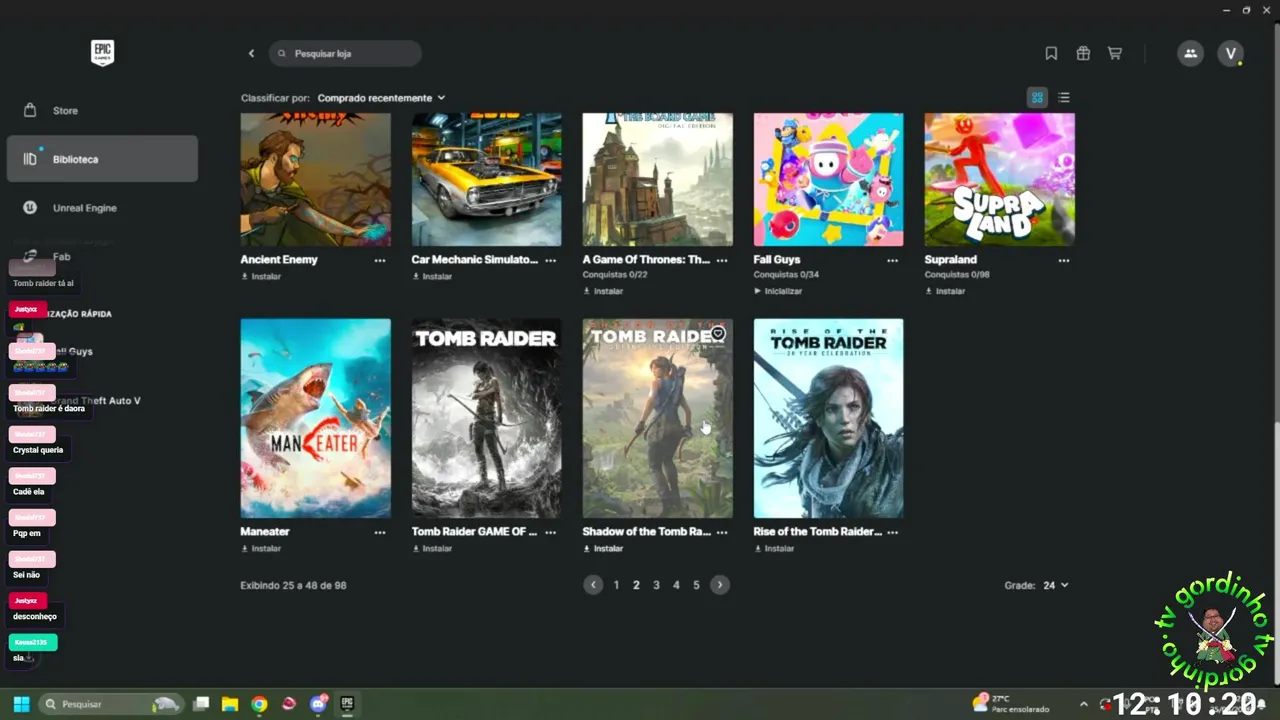Image resolution: width=1280 pixels, height=720 pixels.
Task: Open Epic Games Launcher taskbar icon
Action: coord(347,704)
